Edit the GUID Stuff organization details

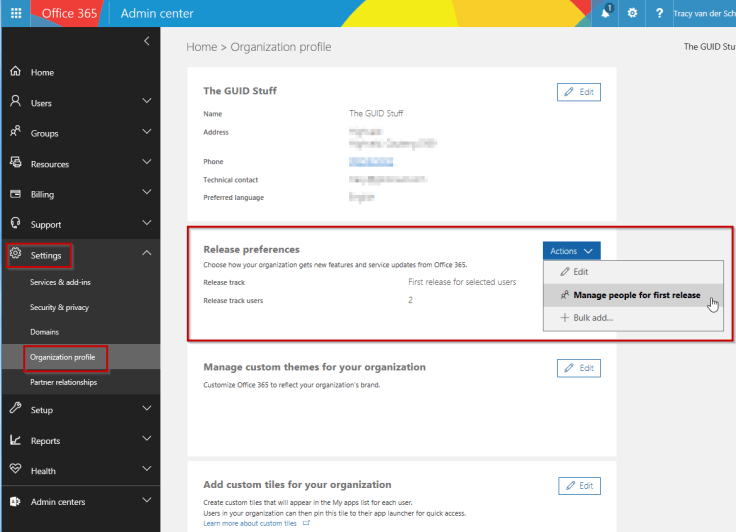[x=578, y=92]
